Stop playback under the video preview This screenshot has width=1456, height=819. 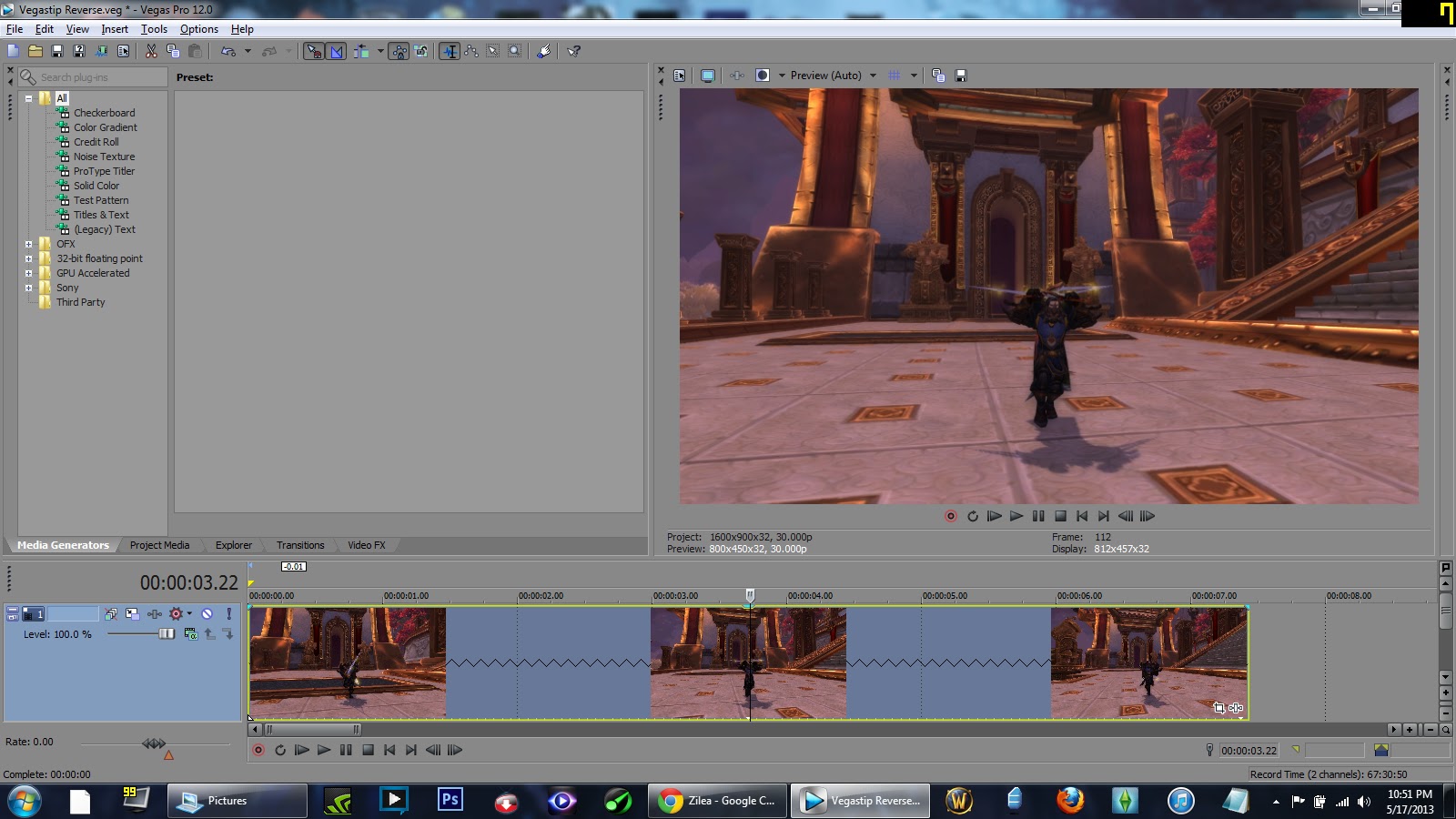[1060, 516]
